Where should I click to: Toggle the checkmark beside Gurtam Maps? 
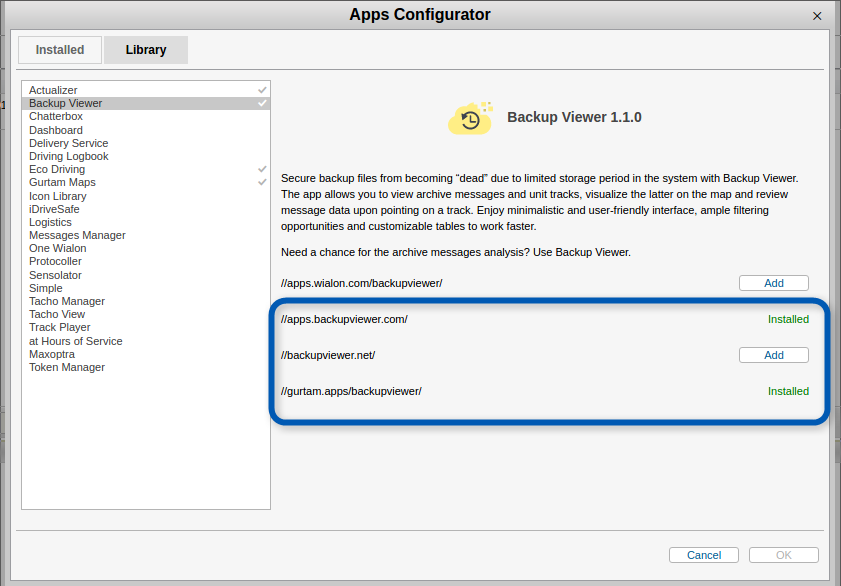(x=263, y=182)
